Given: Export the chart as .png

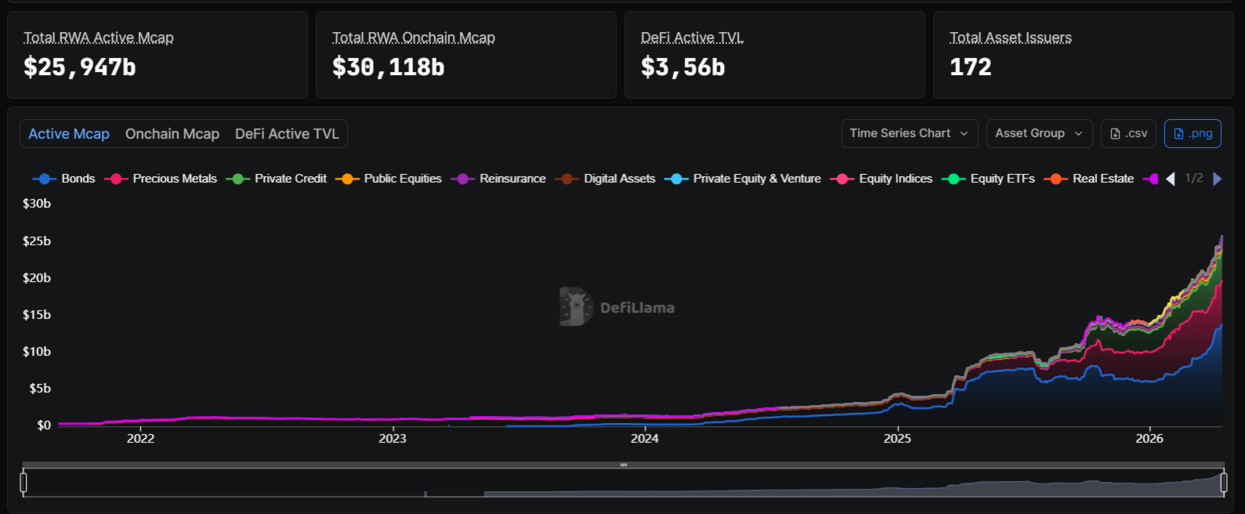Looking at the screenshot, I should pyautogui.click(x=1192, y=133).
